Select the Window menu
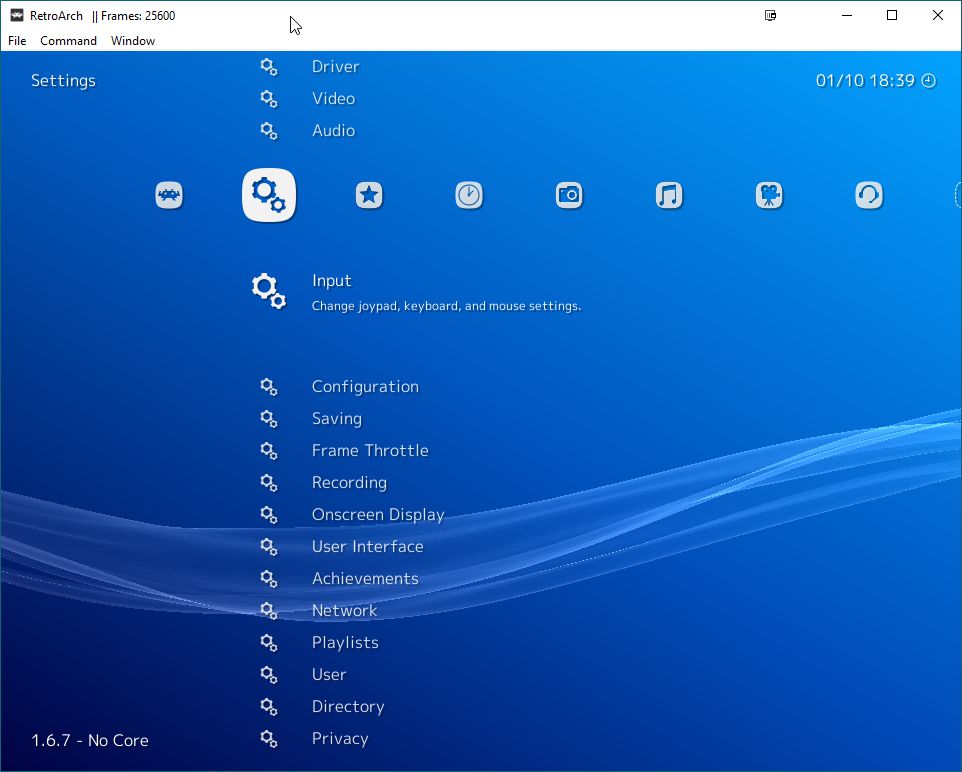This screenshot has width=962, height=772. [132, 41]
